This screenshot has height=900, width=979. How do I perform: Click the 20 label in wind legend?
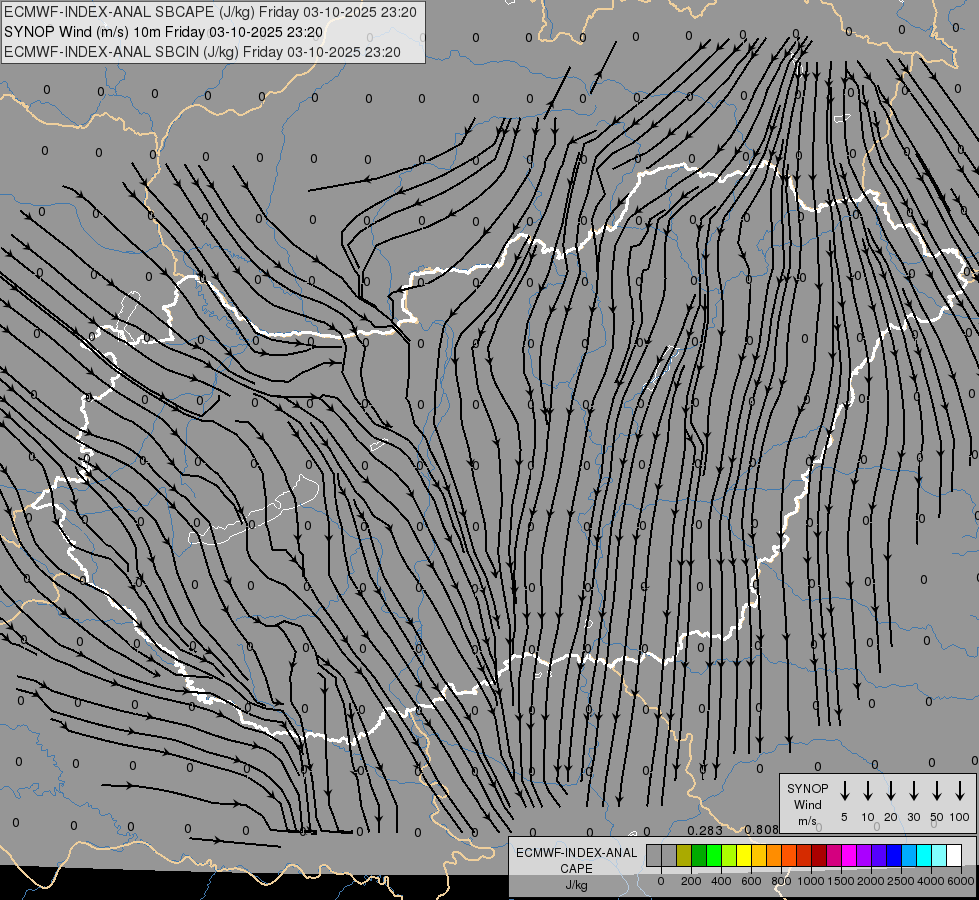click(891, 817)
